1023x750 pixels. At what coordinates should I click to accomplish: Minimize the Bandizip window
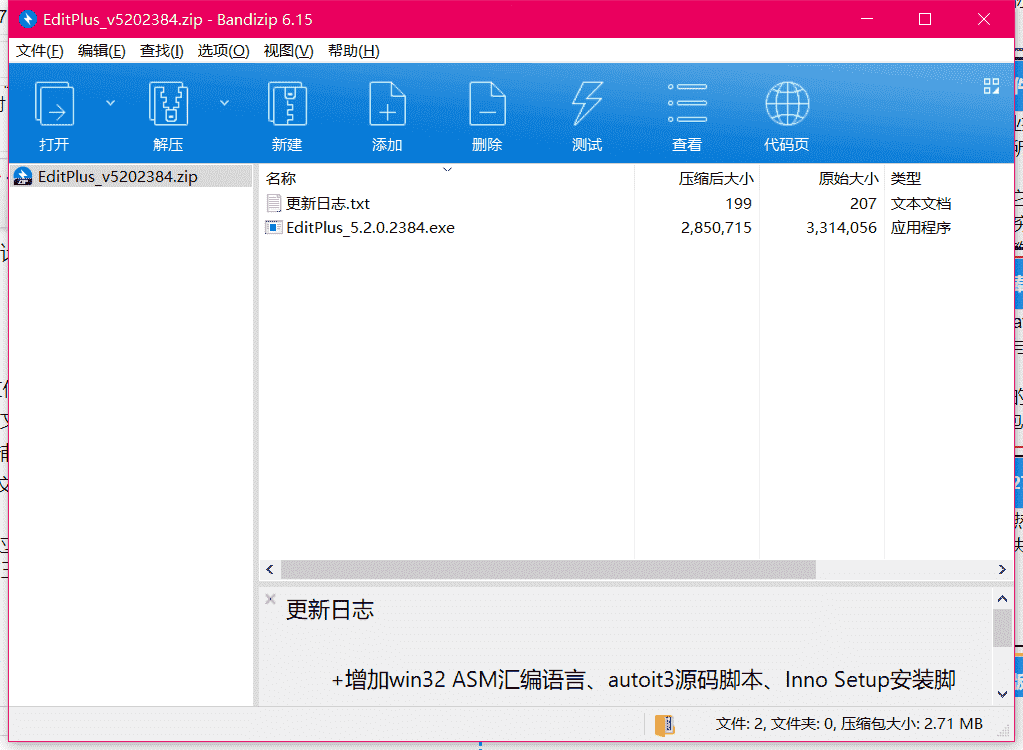tap(867, 19)
